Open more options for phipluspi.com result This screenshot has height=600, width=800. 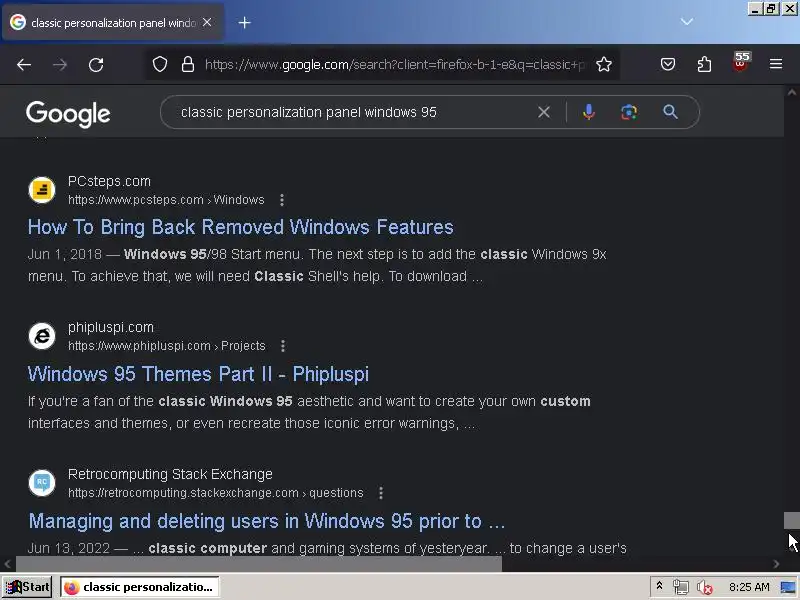coord(283,346)
